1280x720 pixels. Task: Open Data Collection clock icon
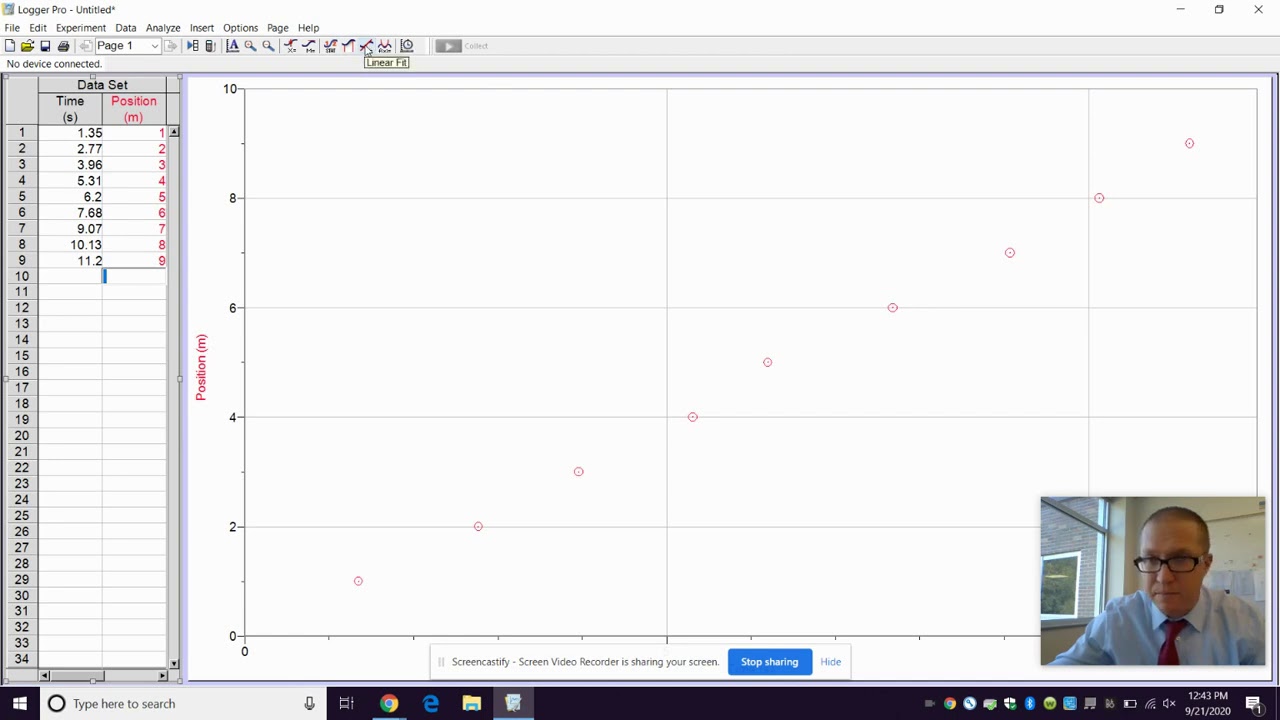tap(407, 46)
